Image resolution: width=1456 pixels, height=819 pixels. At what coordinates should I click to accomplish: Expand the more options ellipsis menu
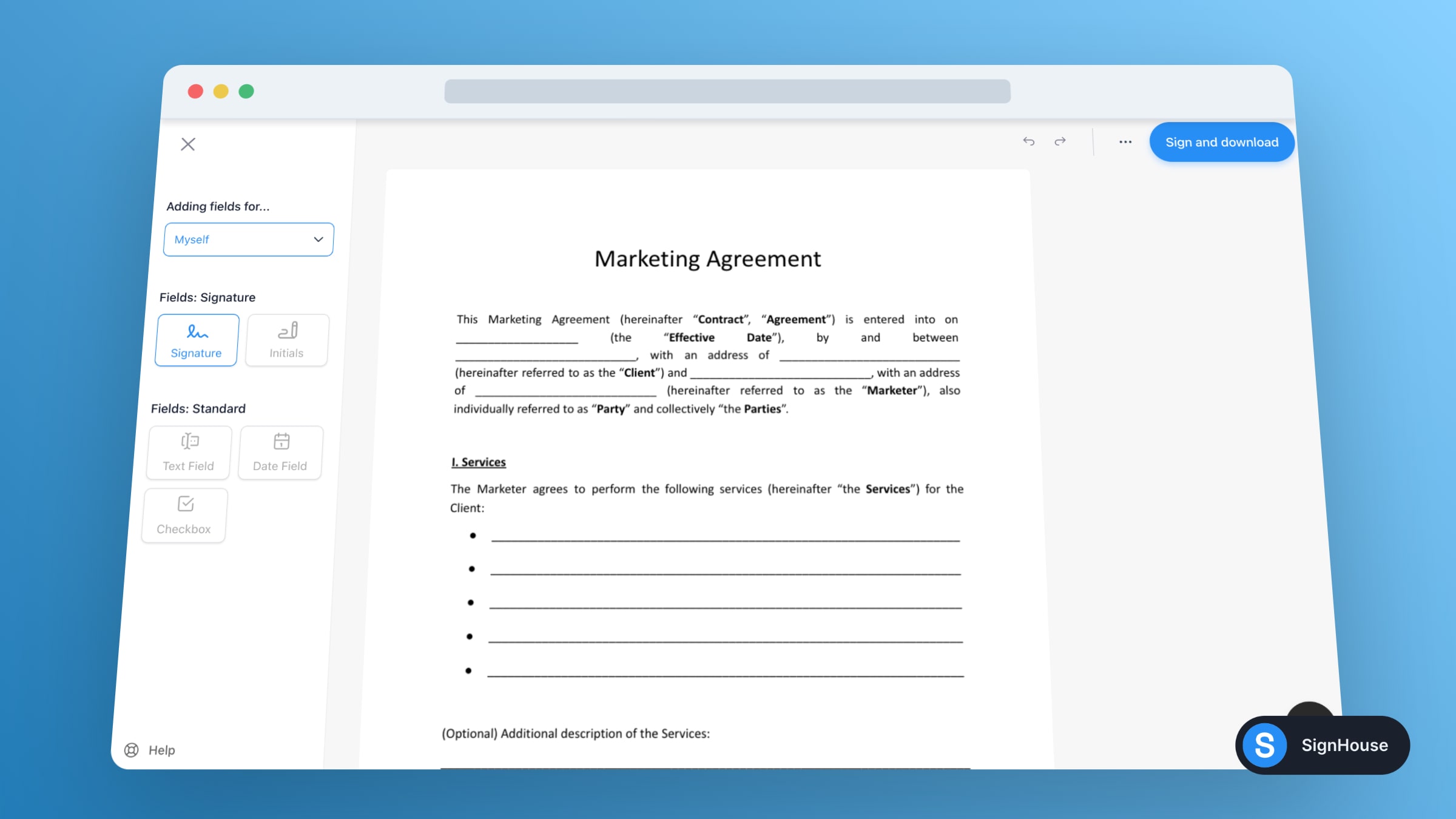point(1125,141)
